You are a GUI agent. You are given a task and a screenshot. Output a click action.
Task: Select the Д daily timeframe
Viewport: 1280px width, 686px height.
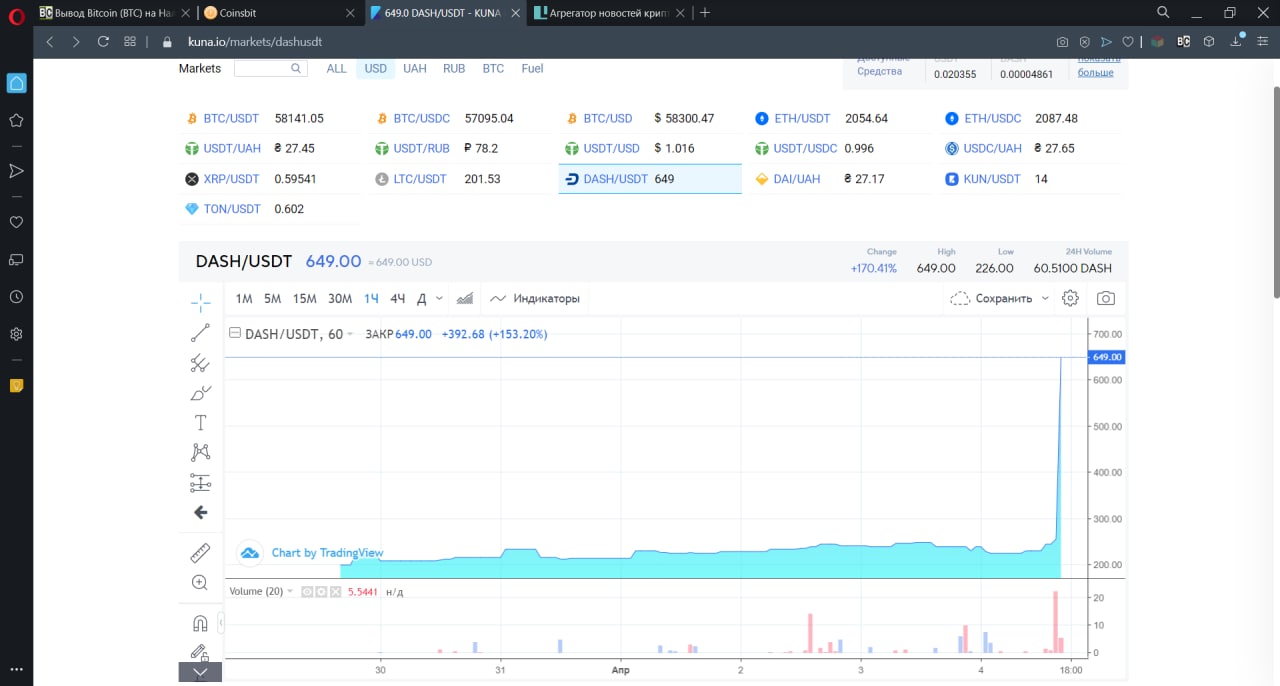tap(422, 298)
